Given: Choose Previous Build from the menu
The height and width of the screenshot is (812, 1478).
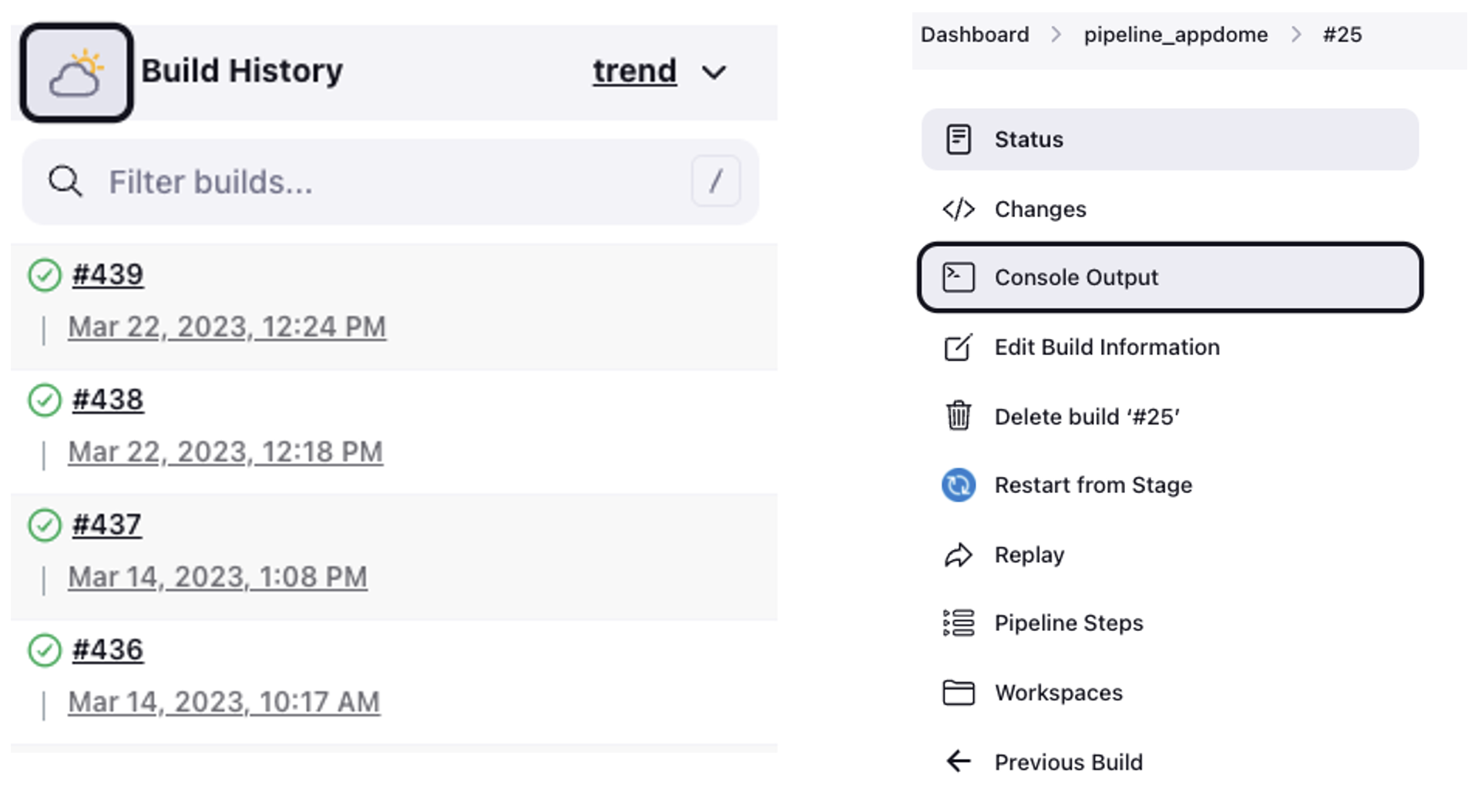Looking at the screenshot, I should pyautogui.click(x=1068, y=762).
